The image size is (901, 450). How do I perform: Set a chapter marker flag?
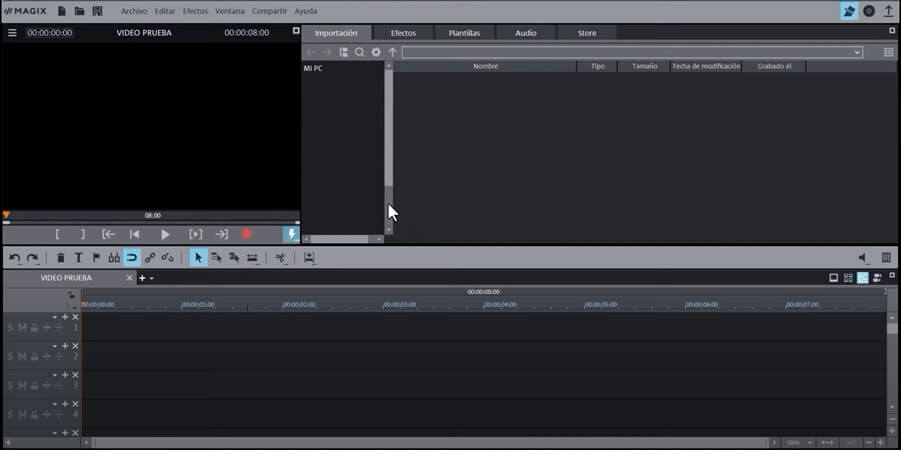[x=96, y=258]
